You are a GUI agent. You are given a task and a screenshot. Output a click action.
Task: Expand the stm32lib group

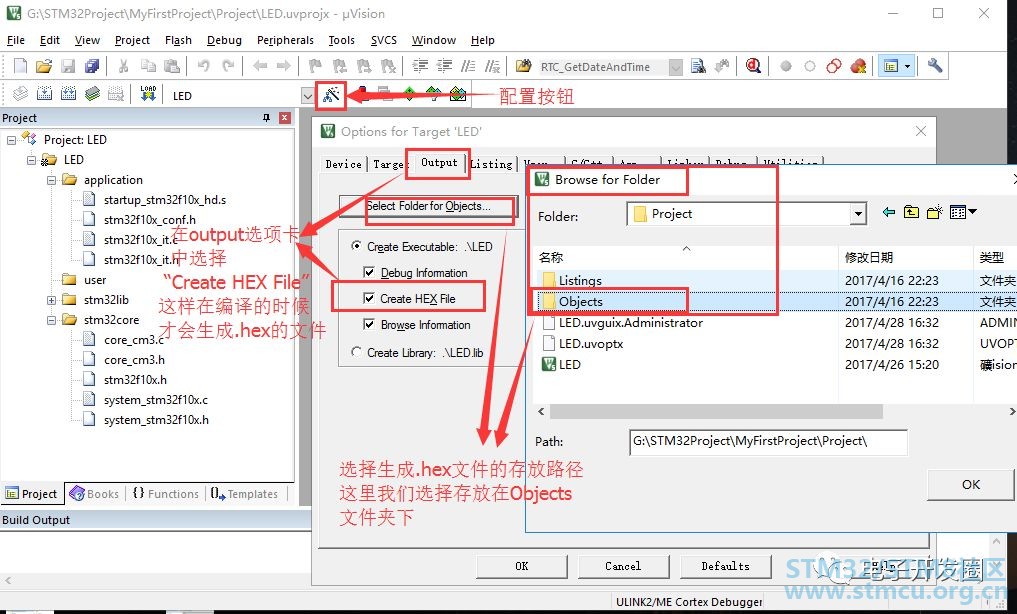coord(51,300)
